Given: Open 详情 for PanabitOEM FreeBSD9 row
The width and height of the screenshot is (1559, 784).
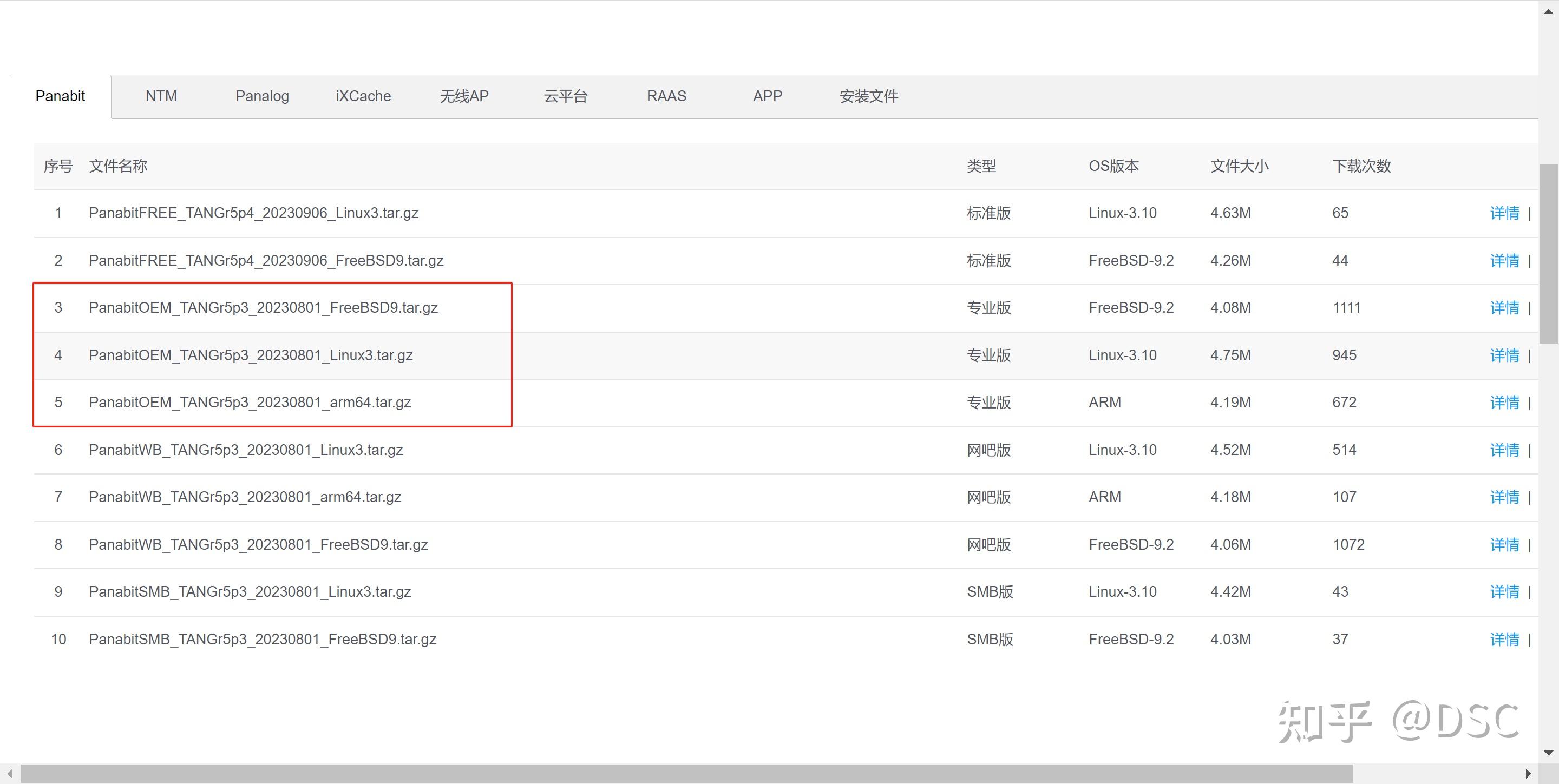Looking at the screenshot, I should pos(1504,308).
